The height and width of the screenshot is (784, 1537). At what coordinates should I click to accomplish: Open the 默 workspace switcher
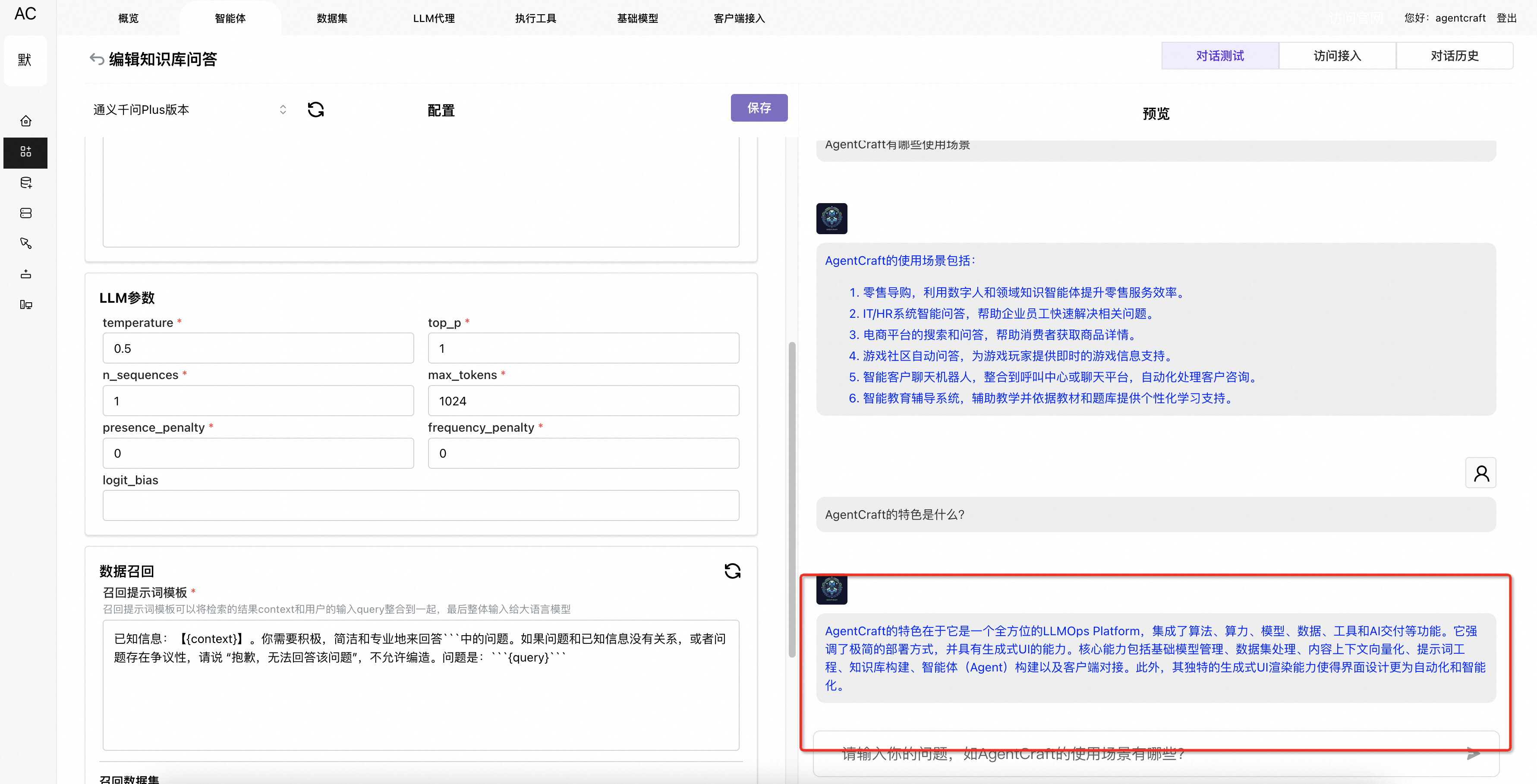coord(25,60)
